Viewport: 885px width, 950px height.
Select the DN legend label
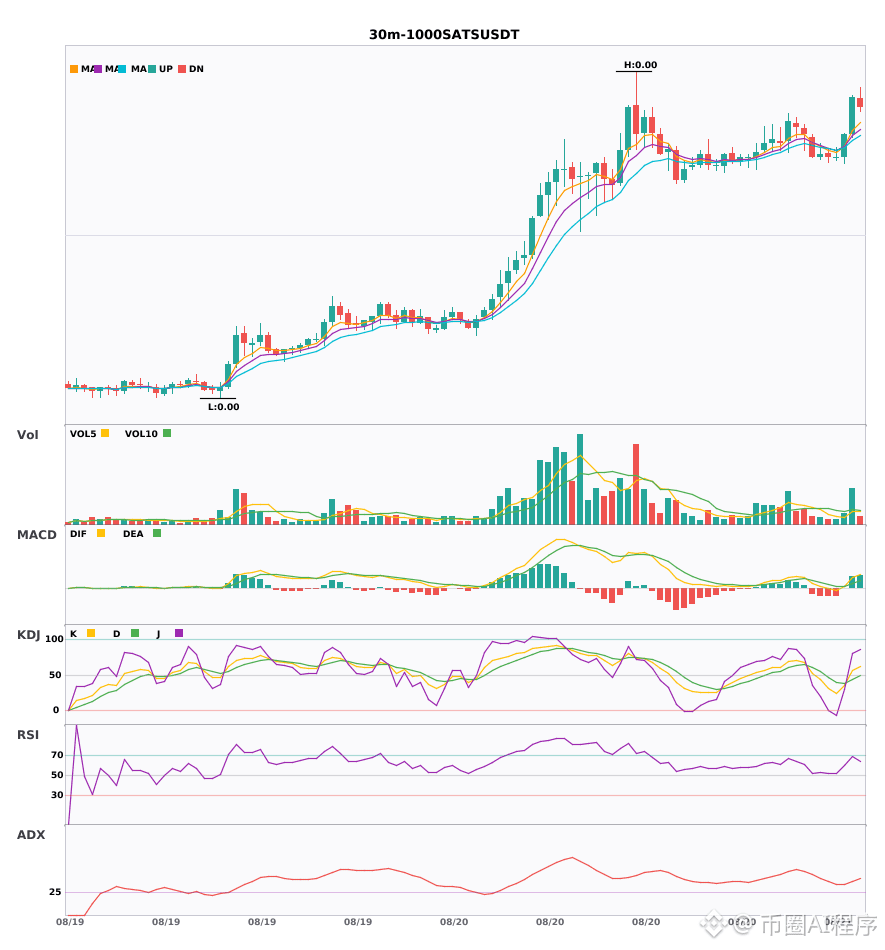pyautogui.click(x=196, y=69)
